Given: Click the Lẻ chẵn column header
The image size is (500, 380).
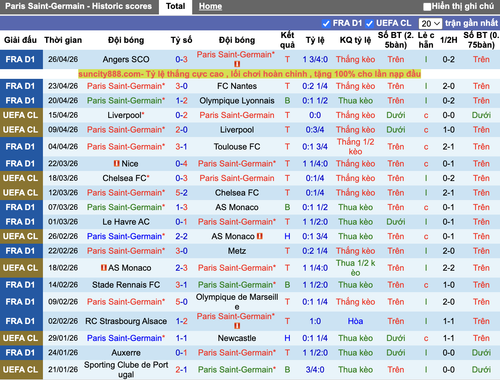Looking at the screenshot, I should 426,40.
